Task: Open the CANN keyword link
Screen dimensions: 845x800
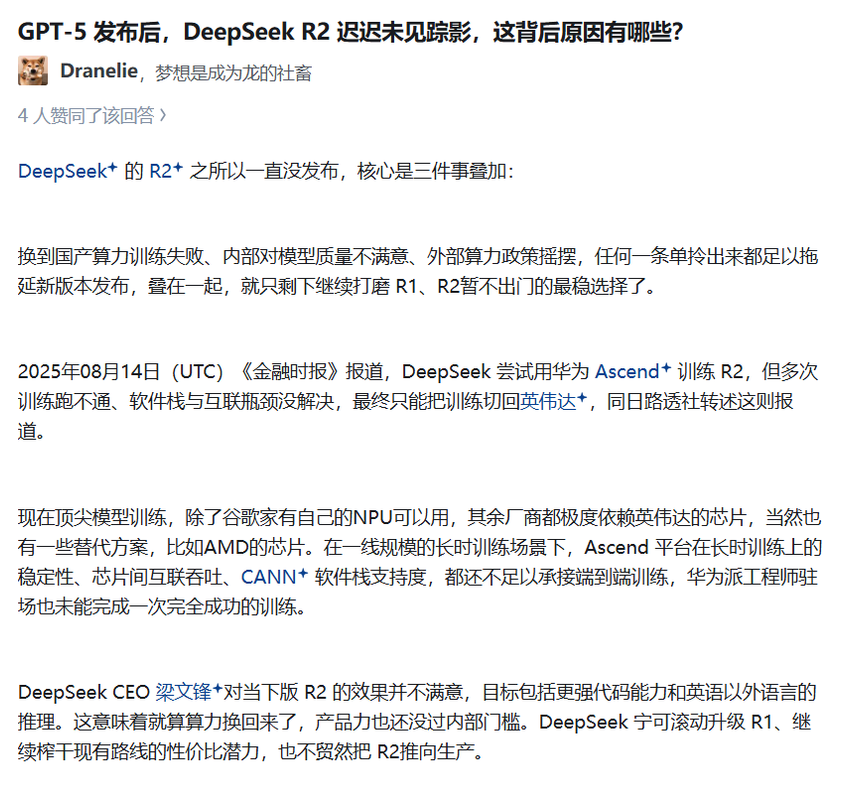Action: click(274, 577)
